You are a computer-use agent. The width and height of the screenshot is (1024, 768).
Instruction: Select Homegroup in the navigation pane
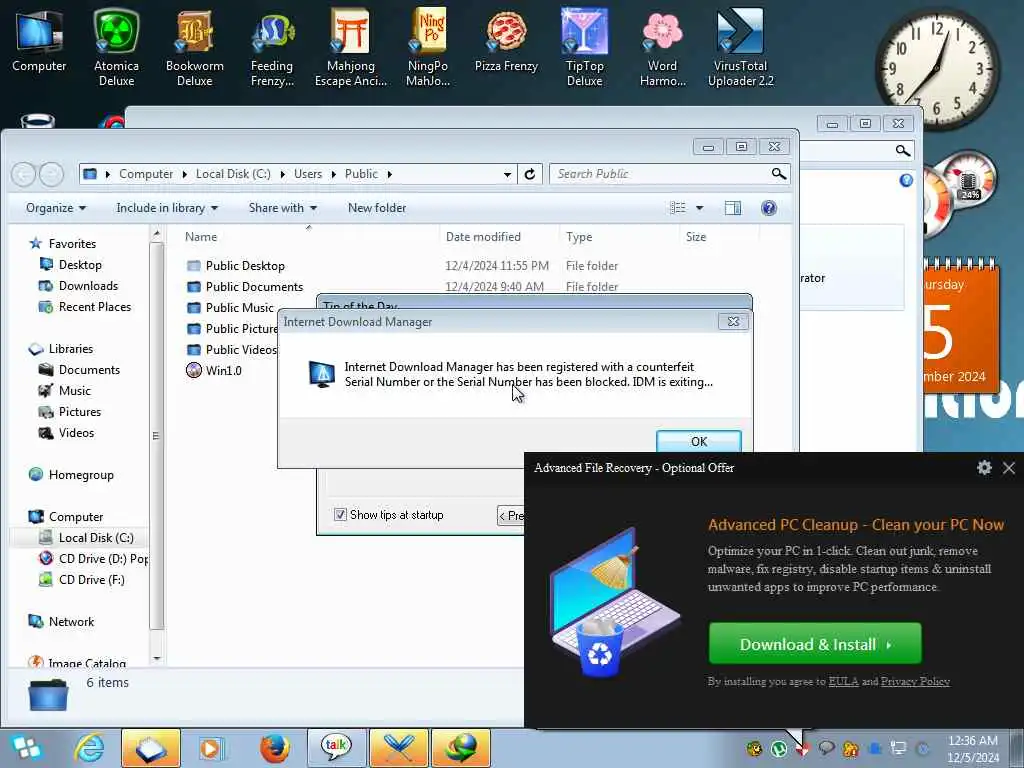point(81,475)
